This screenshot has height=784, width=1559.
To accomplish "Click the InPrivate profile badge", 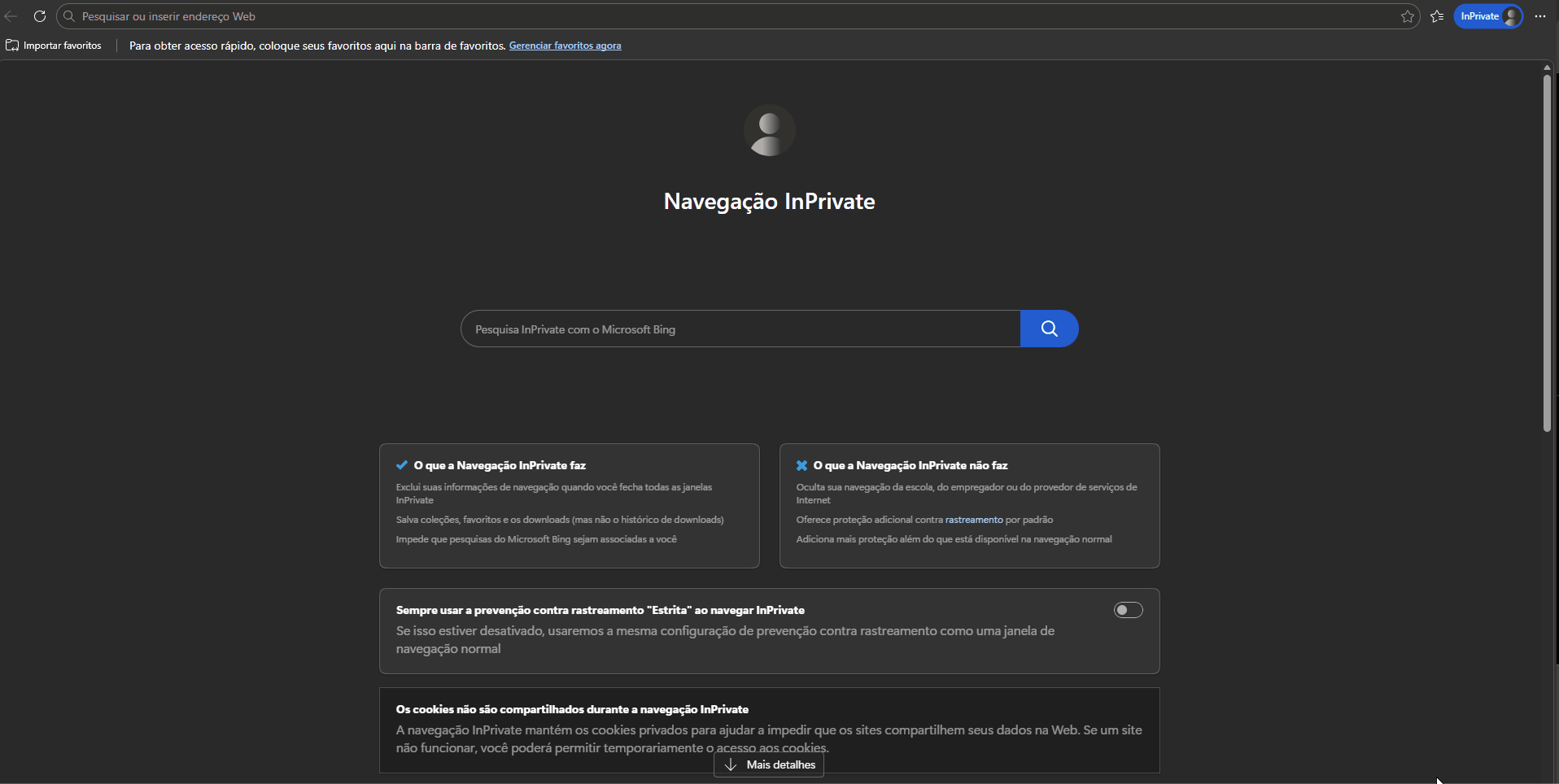I will pos(1488,16).
